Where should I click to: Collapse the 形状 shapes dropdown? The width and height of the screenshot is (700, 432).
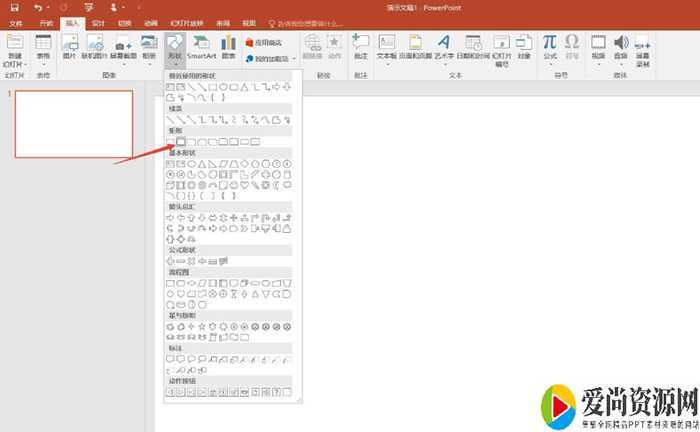pyautogui.click(x=174, y=51)
